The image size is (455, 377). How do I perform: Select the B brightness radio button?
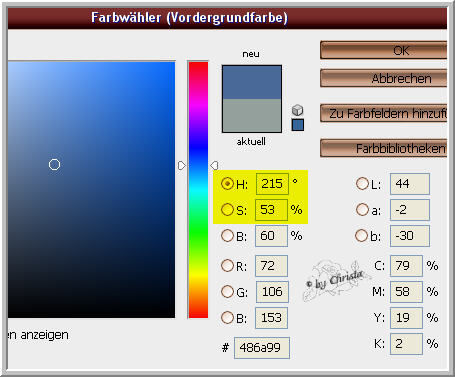pos(227,236)
